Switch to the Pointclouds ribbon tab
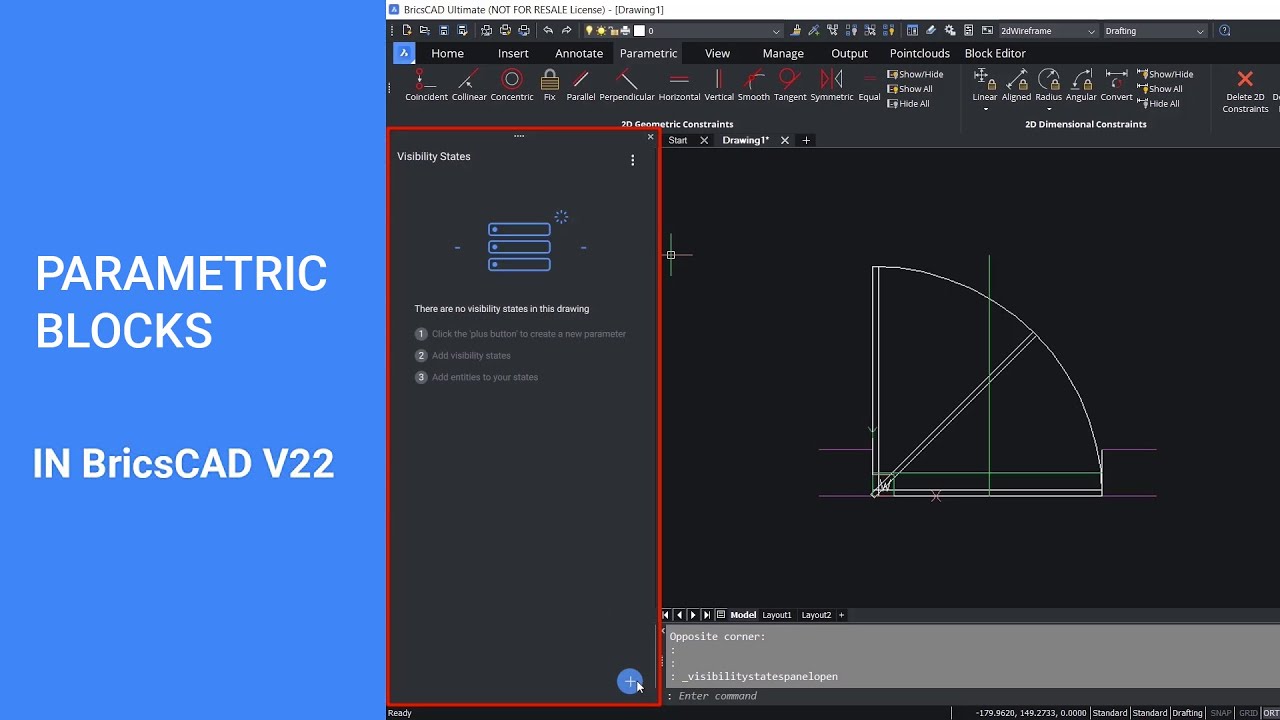 point(920,53)
